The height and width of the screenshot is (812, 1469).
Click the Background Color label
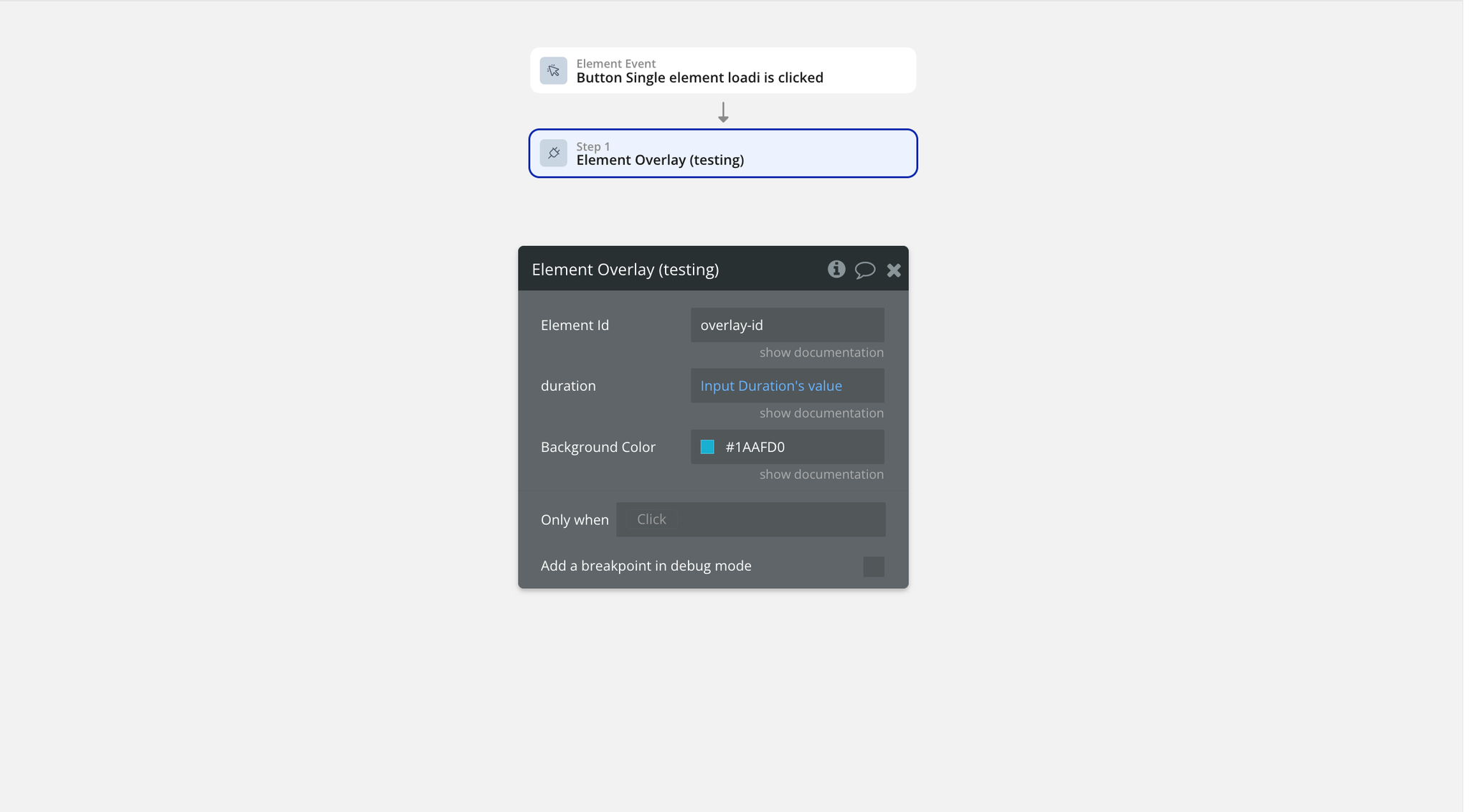597,447
